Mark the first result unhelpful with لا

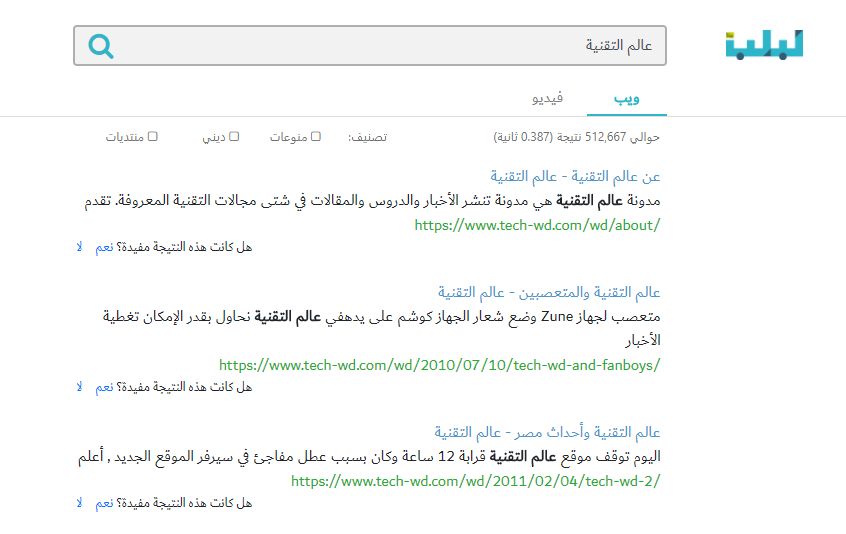coord(80,247)
